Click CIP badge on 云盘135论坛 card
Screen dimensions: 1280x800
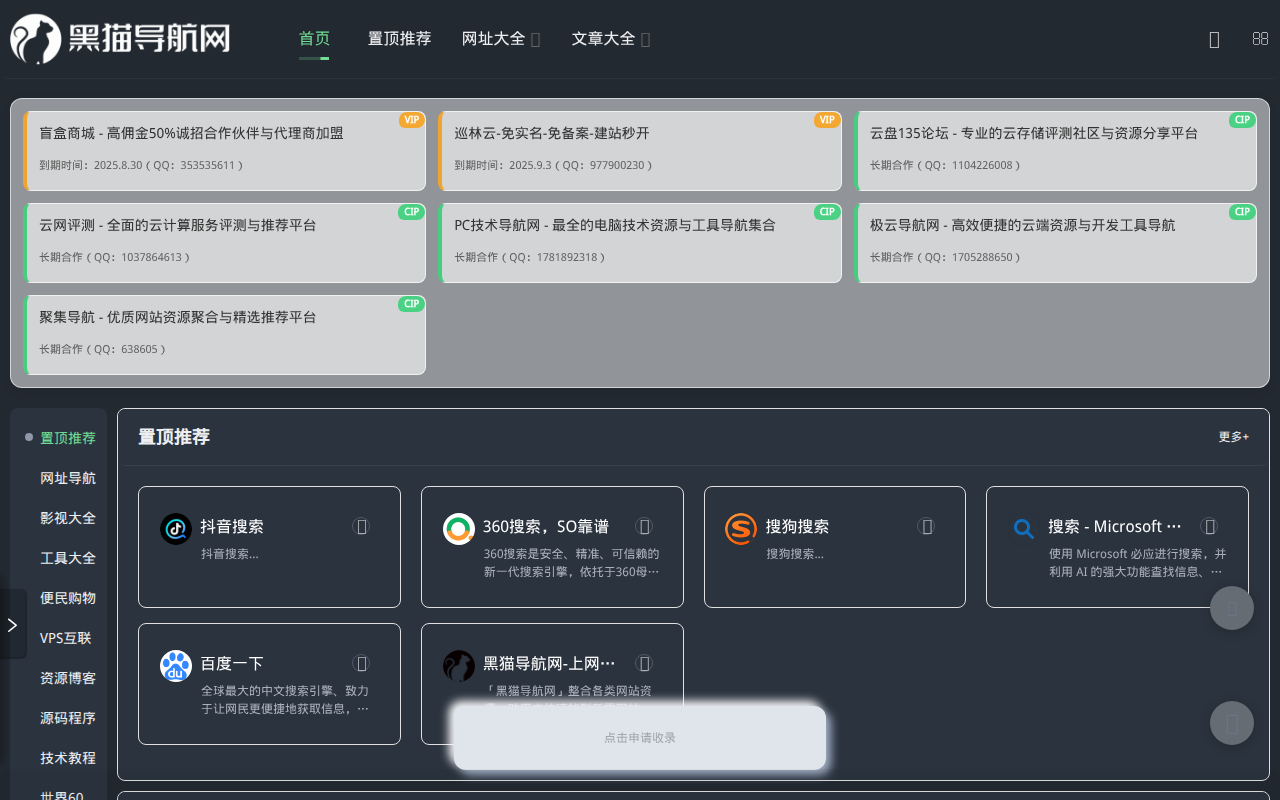[1242, 120]
